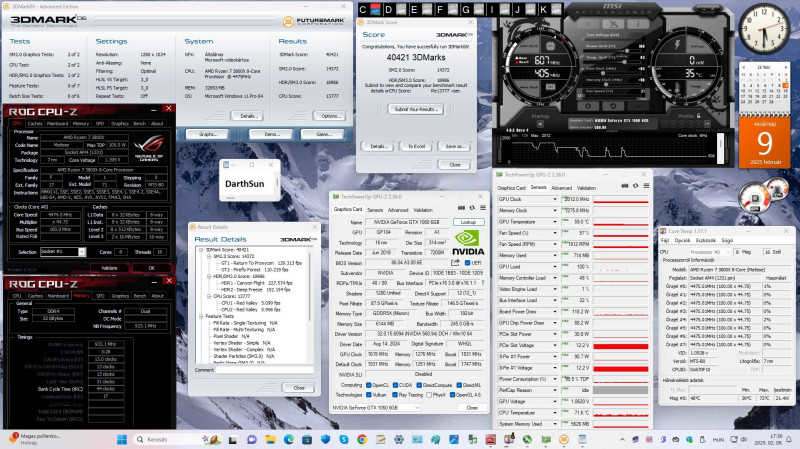800x449 pixels.
Task: Open Core Temp processor selection dropdown
Action: coord(710,252)
